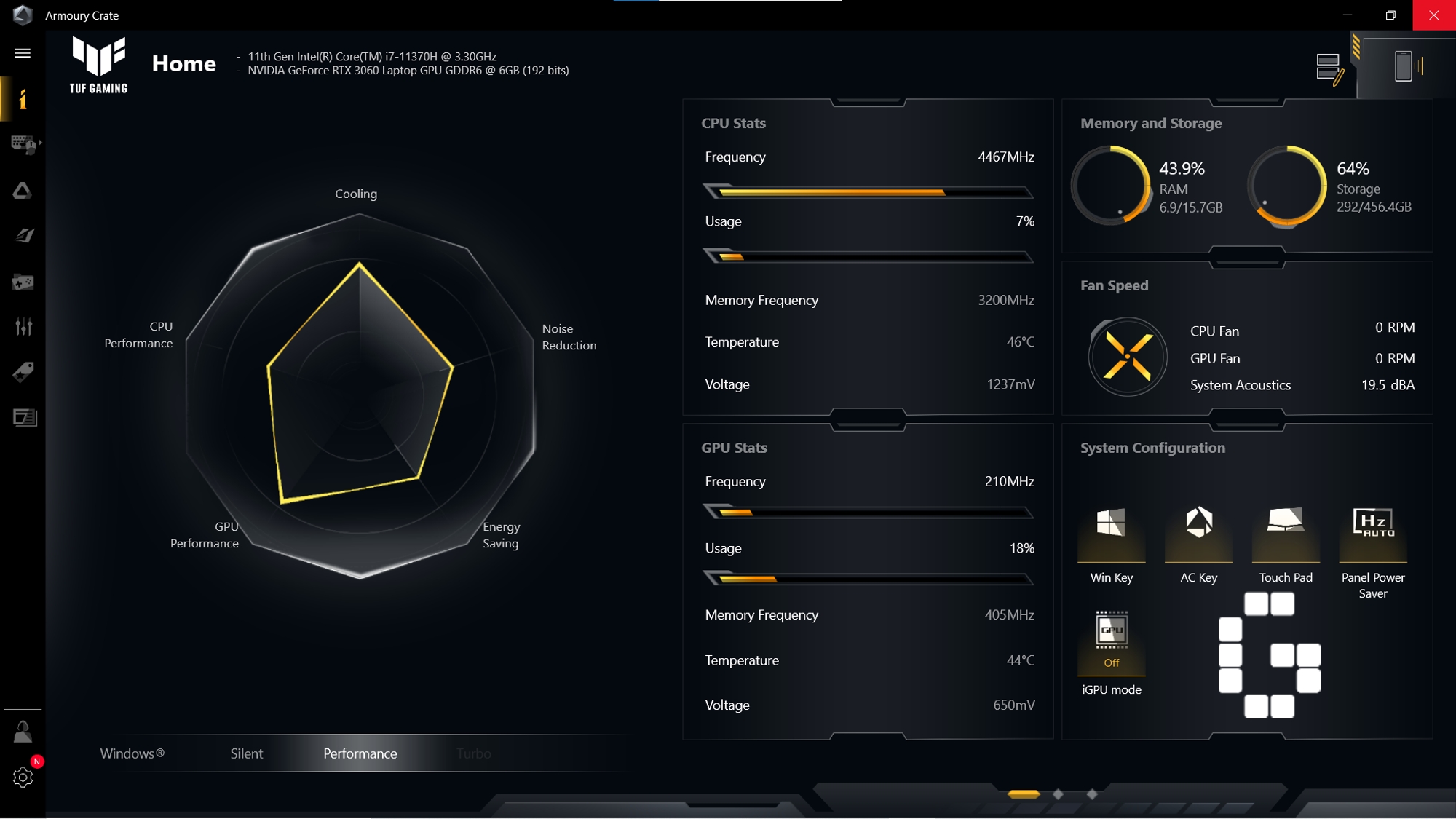Open Aura Sync from the sidebar

coord(23,191)
